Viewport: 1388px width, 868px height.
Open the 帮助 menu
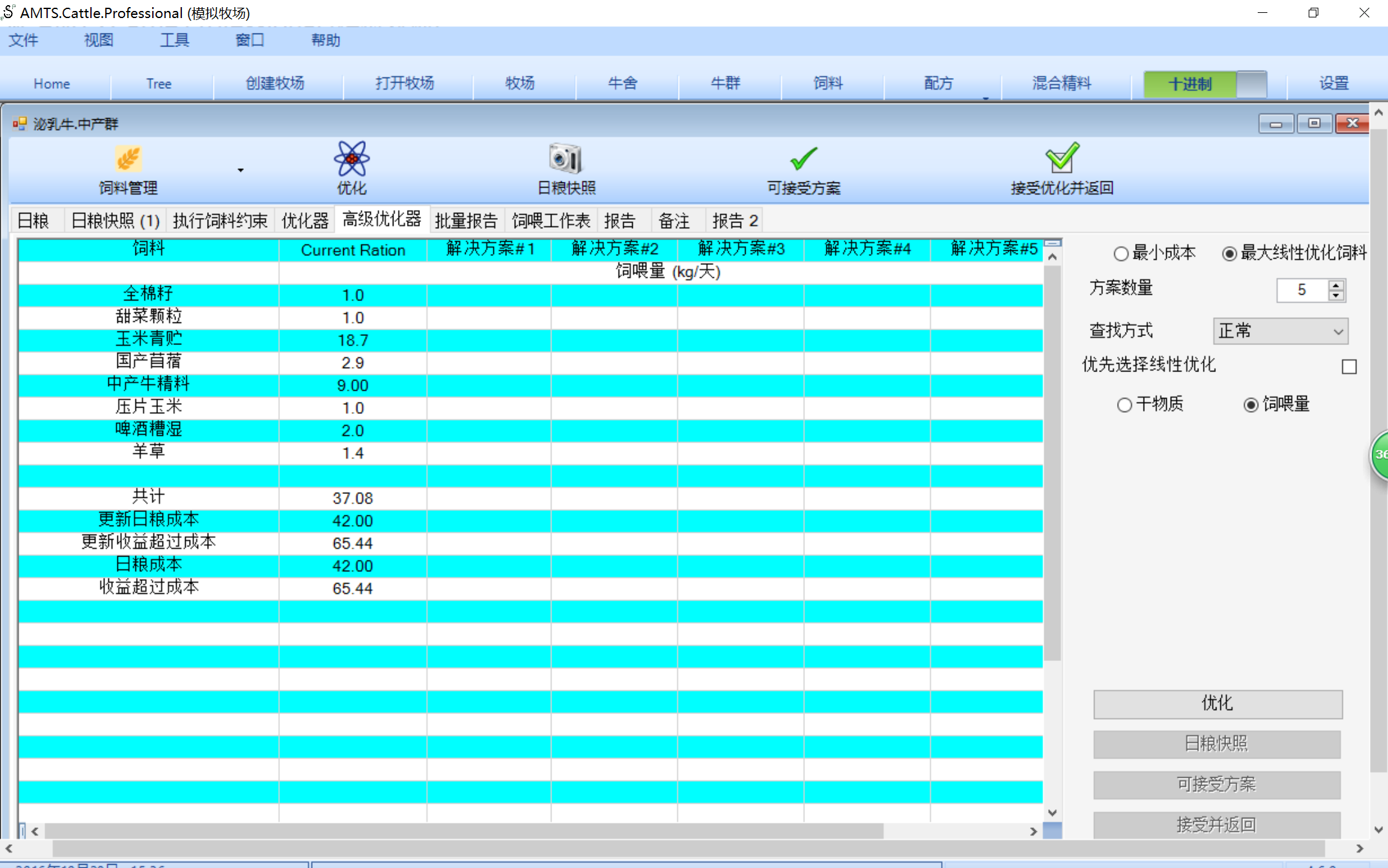326,40
